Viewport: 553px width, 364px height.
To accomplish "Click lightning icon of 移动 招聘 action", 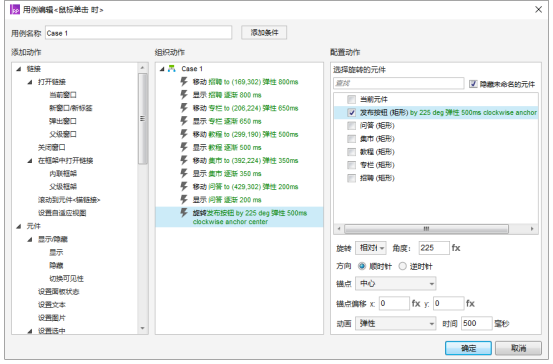I will pos(184,81).
